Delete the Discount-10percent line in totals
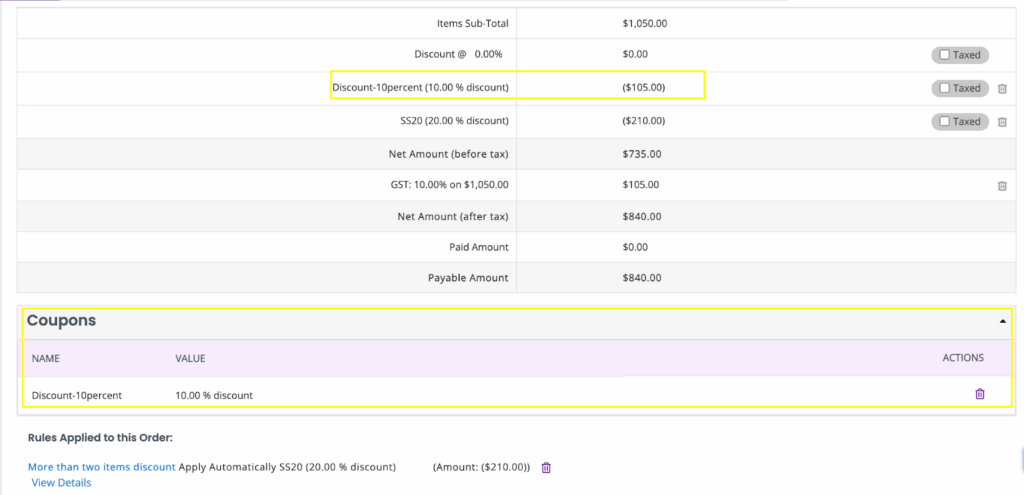 tap(1002, 88)
